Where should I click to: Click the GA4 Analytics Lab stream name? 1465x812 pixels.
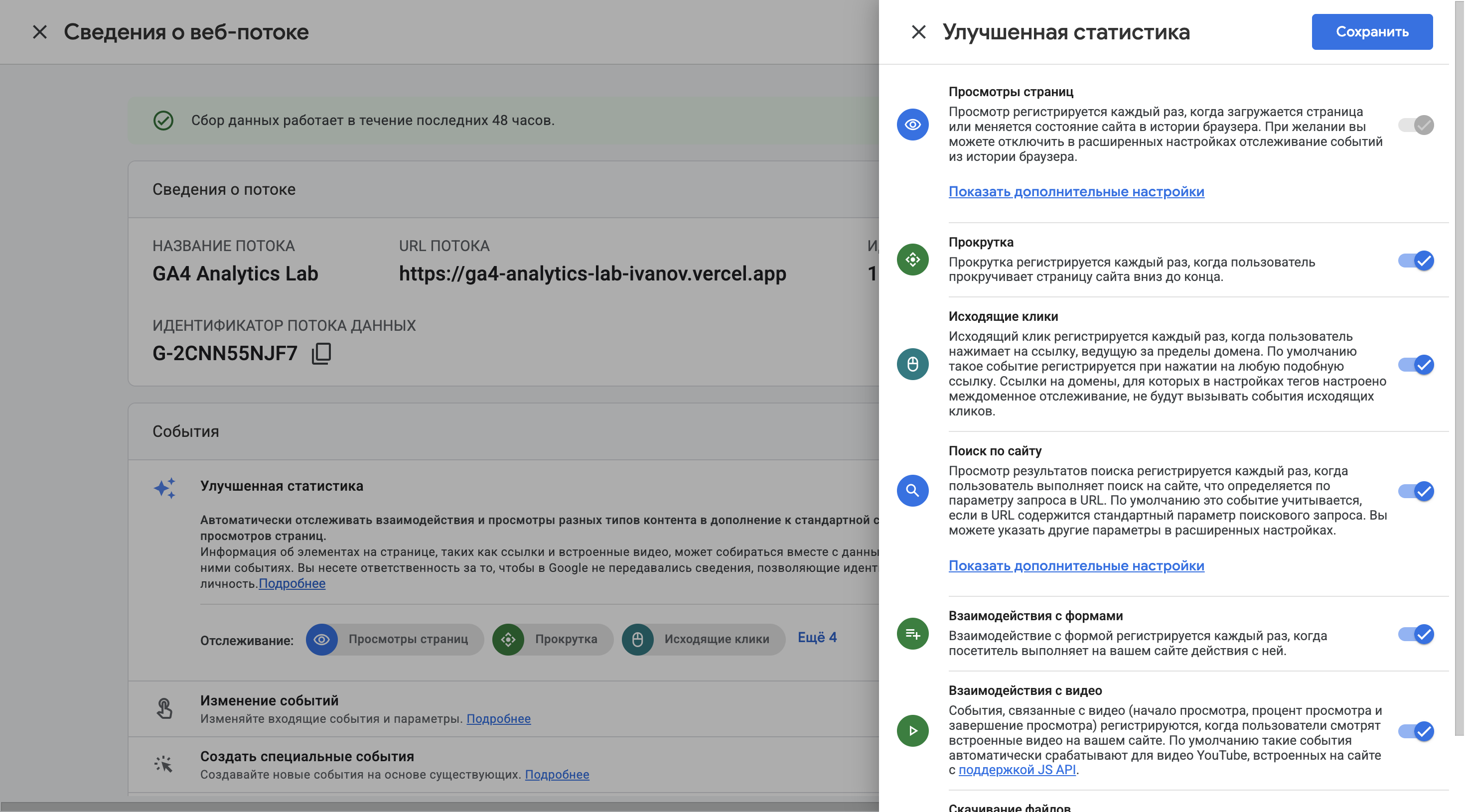[235, 273]
